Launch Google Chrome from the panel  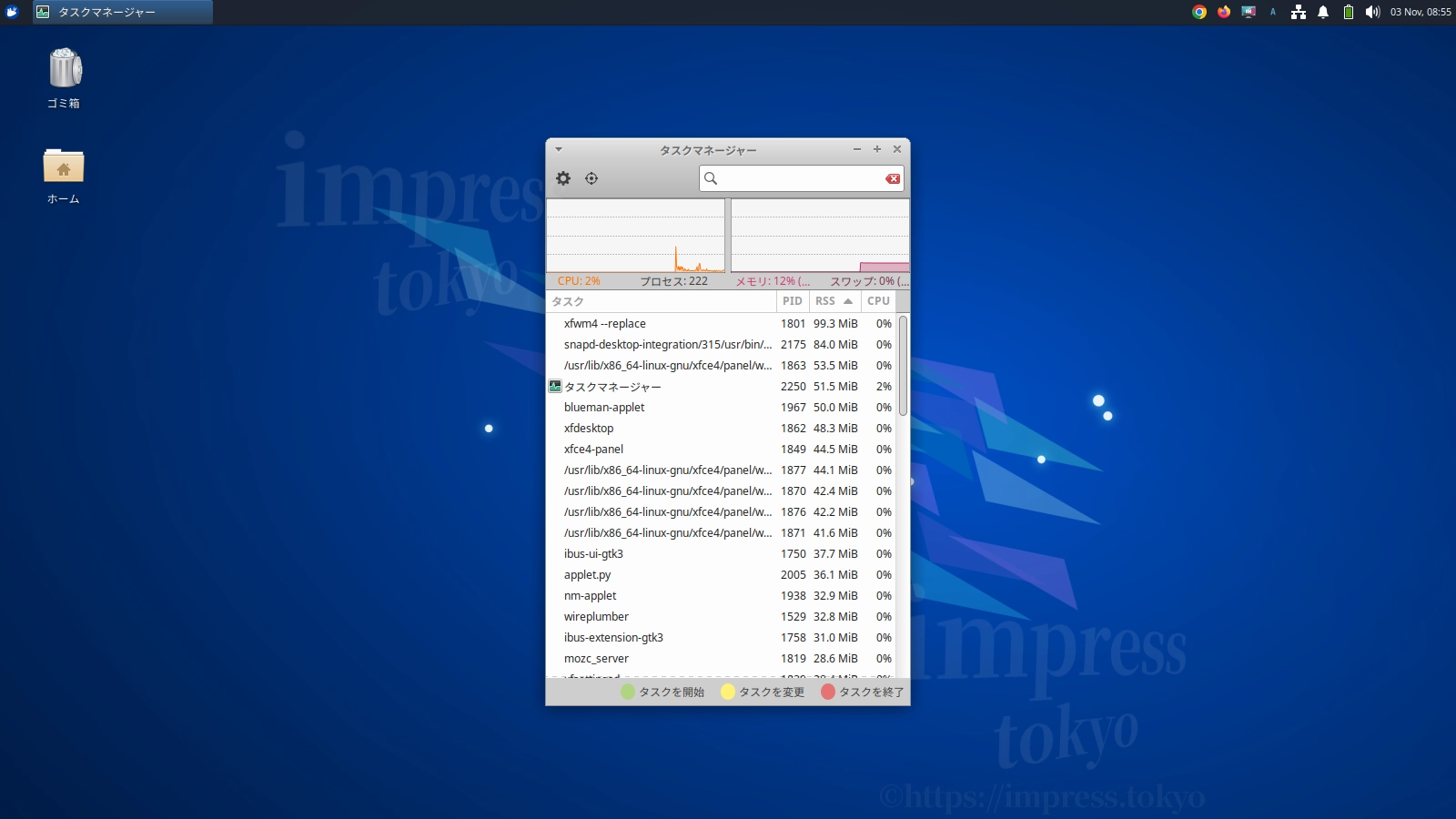point(1199,12)
